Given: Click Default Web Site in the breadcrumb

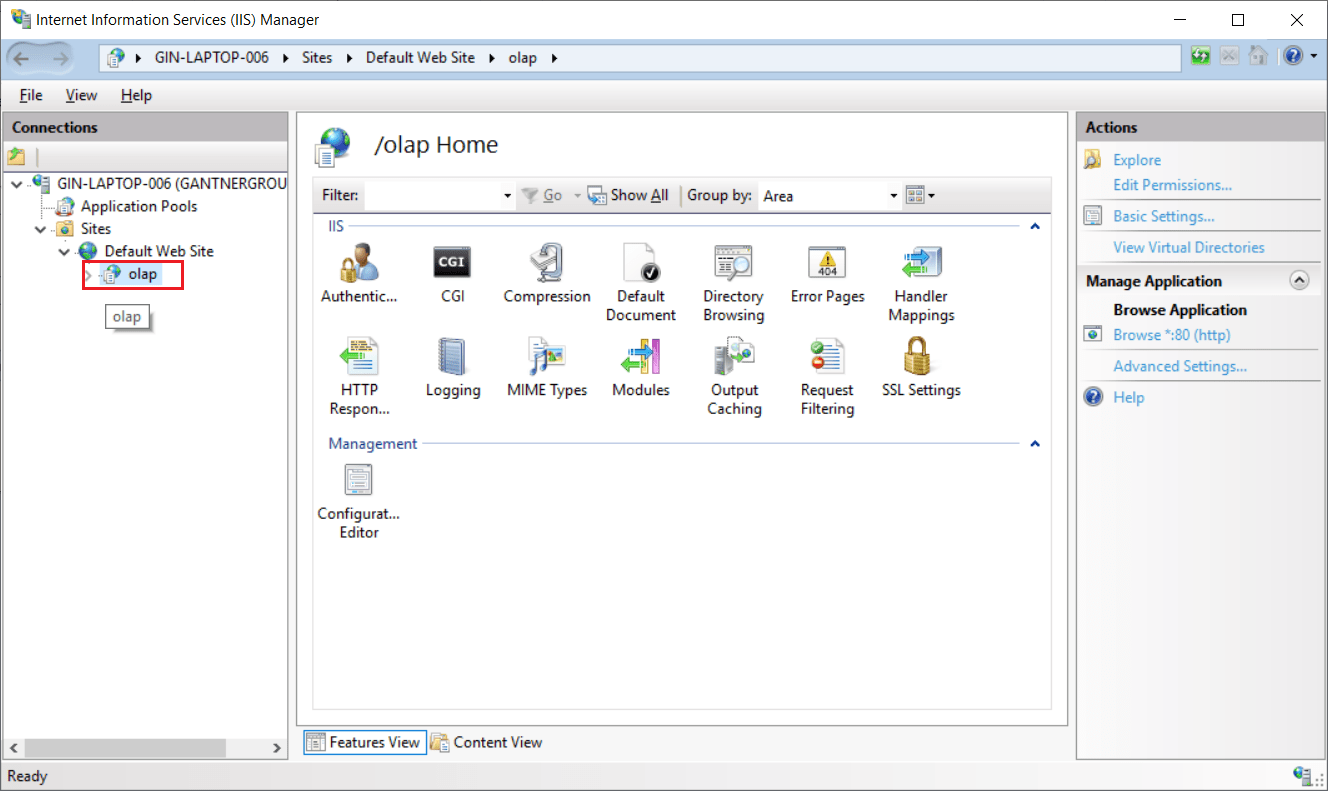Looking at the screenshot, I should 420,57.
